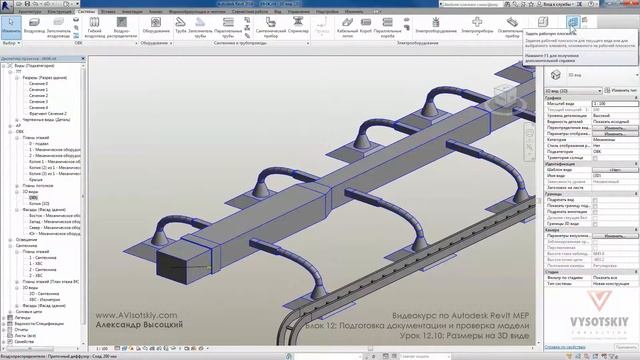Collapse the Границы properties section
This screenshot has width=640, height=360.
coord(636,194)
